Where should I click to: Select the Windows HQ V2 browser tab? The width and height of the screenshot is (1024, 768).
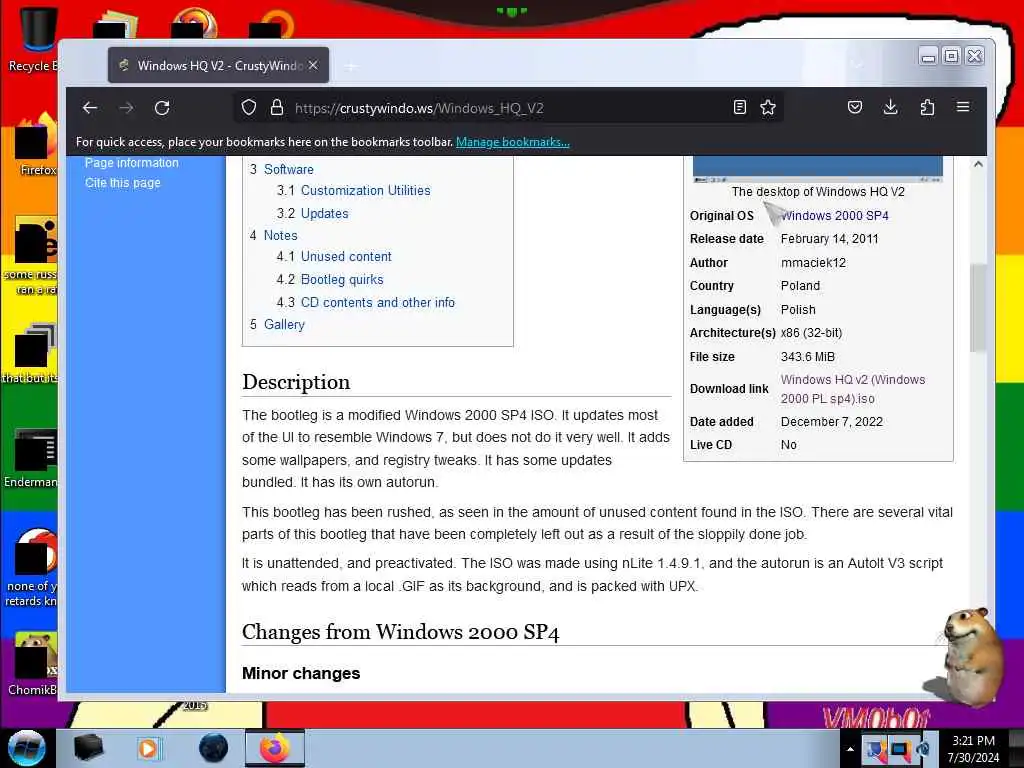[218, 65]
